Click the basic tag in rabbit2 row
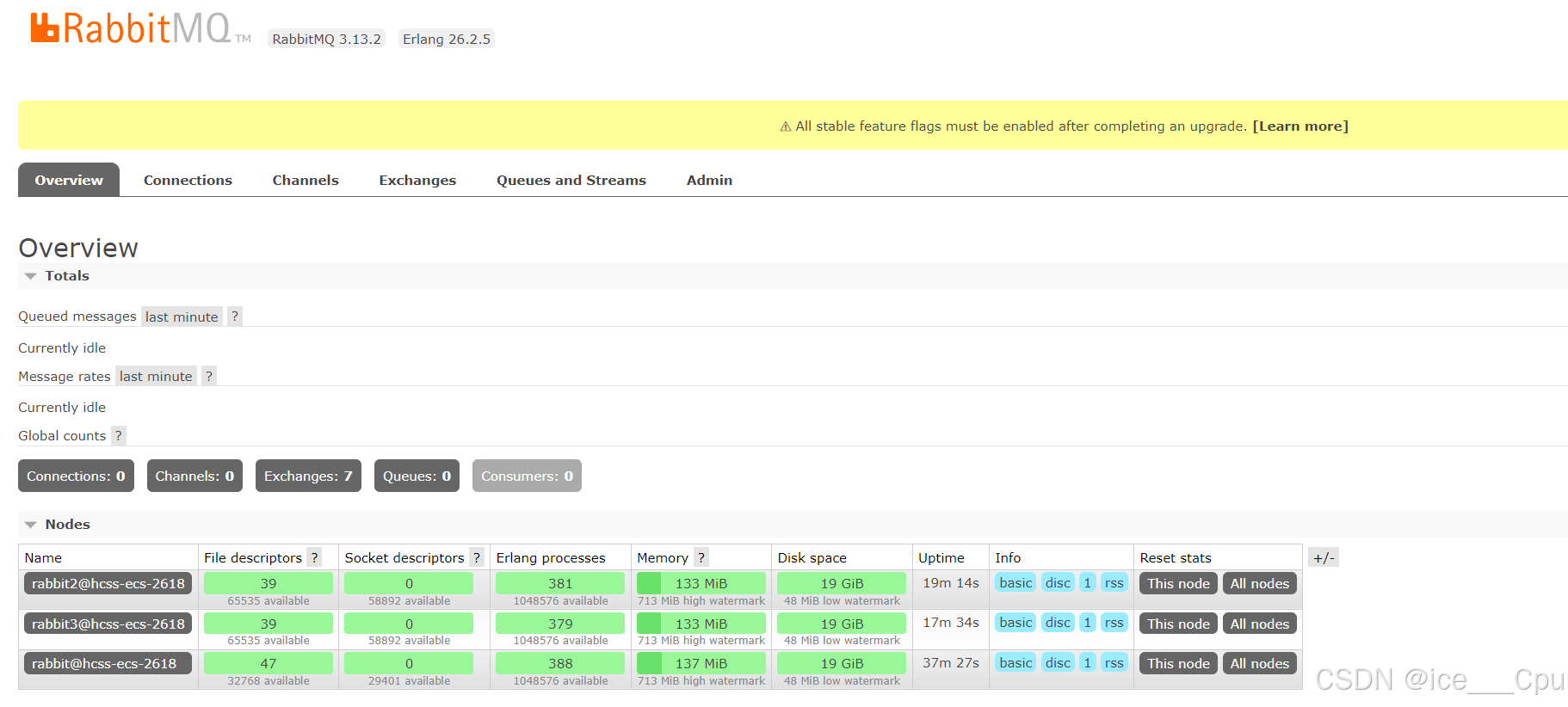This screenshot has height=707, width=1568. pos(1015,582)
